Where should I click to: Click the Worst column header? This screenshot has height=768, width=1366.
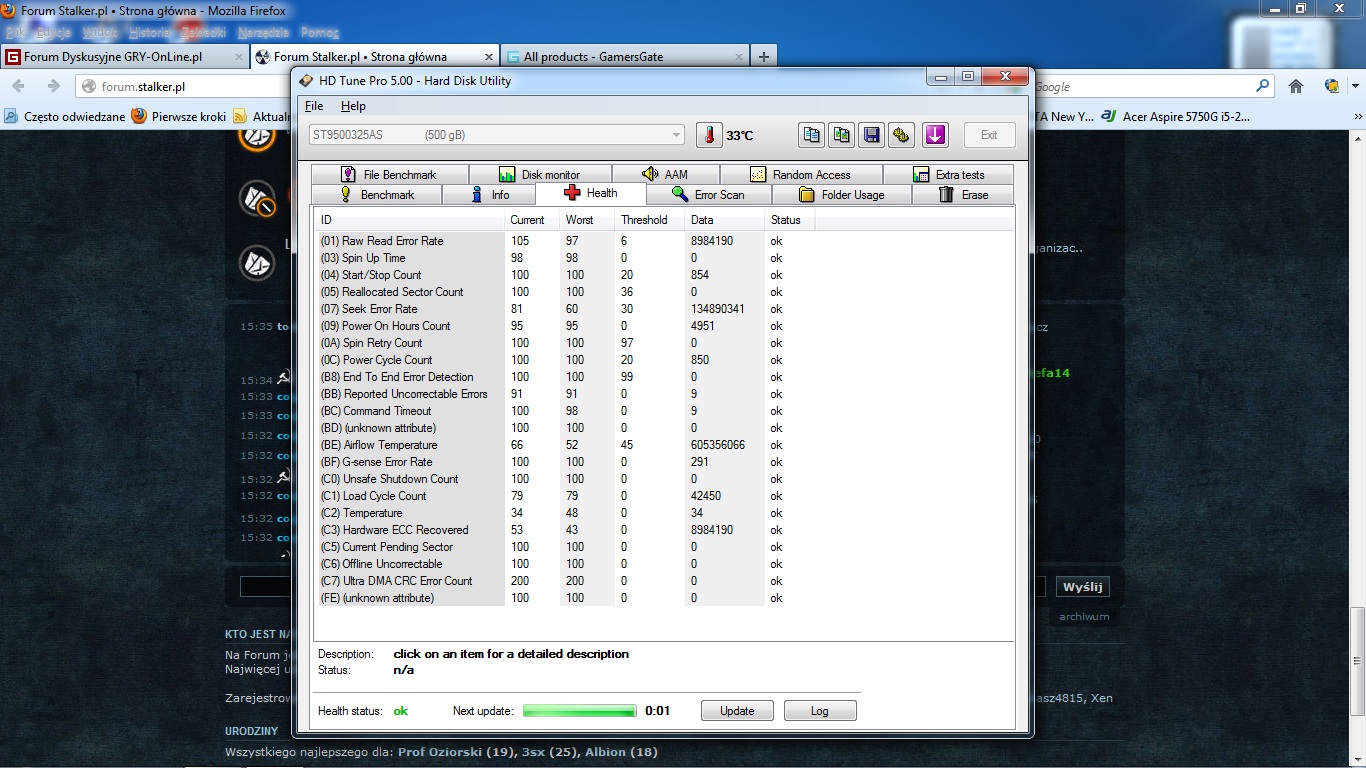(x=587, y=220)
